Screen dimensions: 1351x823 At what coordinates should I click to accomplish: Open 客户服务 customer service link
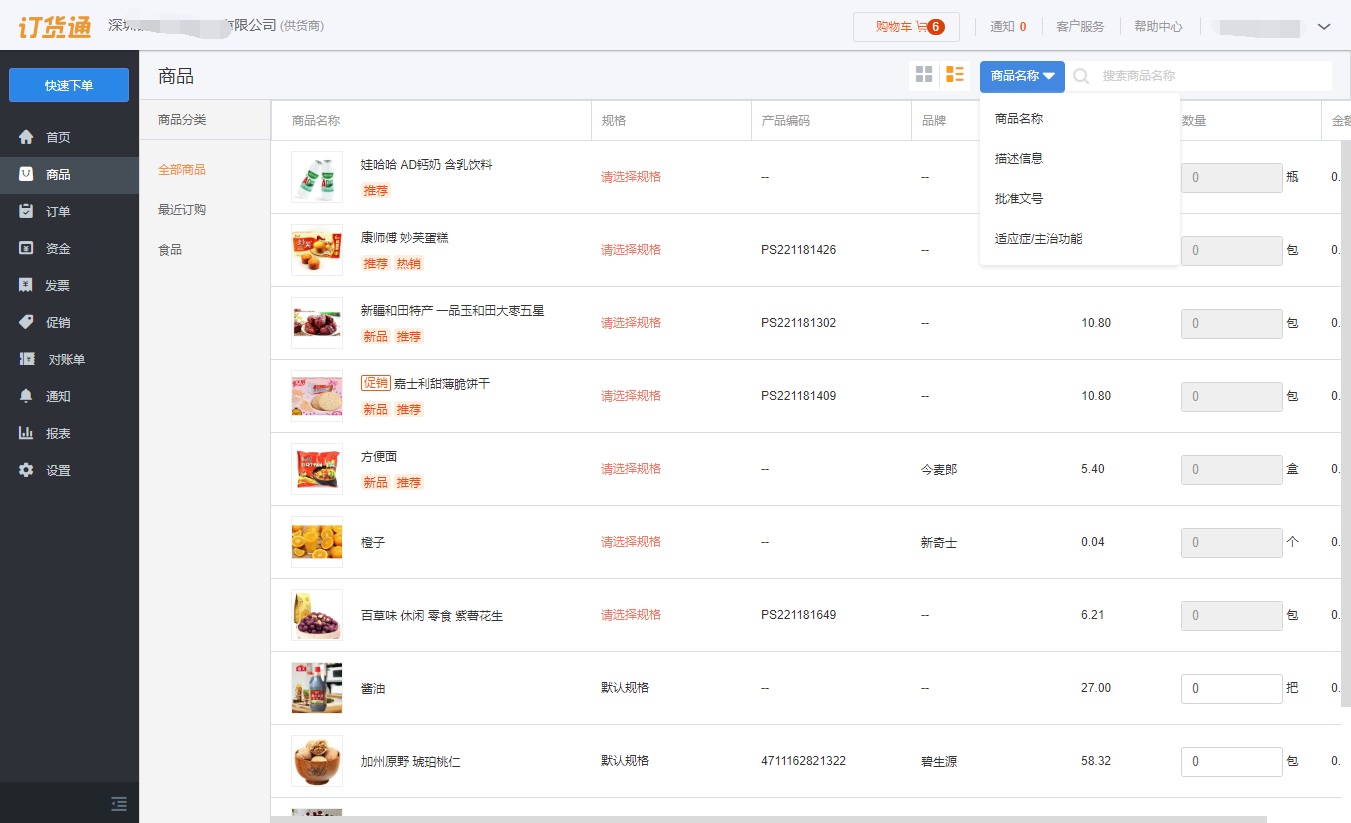[1080, 27]
